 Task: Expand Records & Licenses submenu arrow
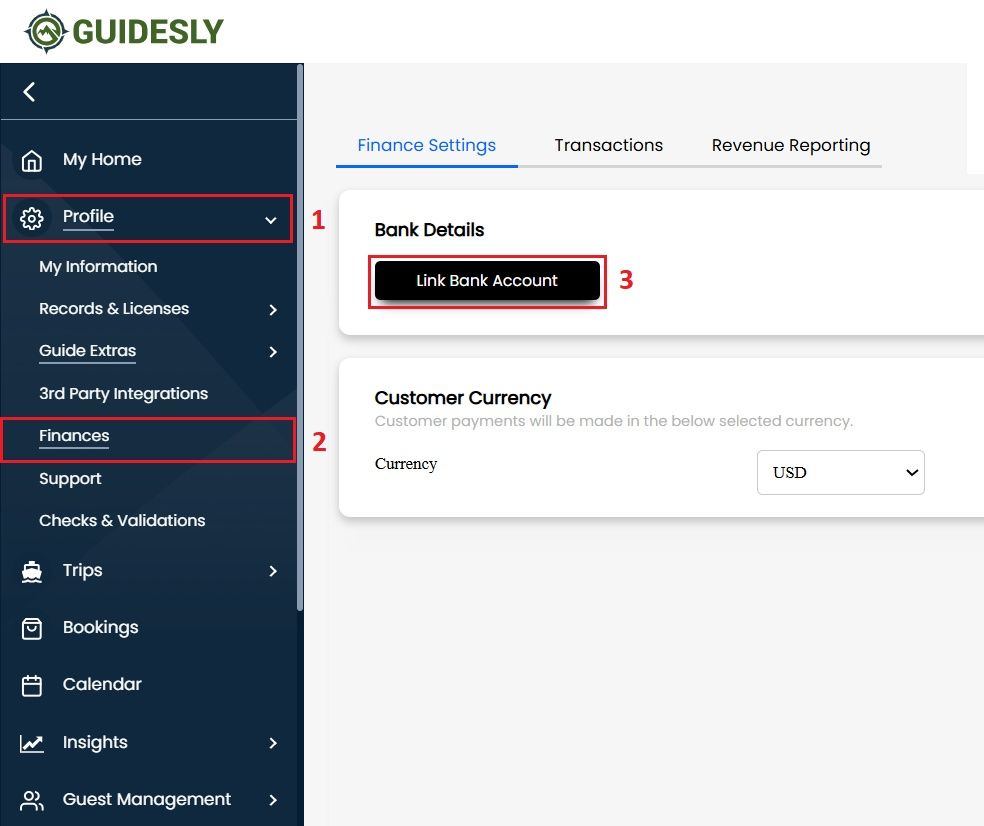pos(273,310)
